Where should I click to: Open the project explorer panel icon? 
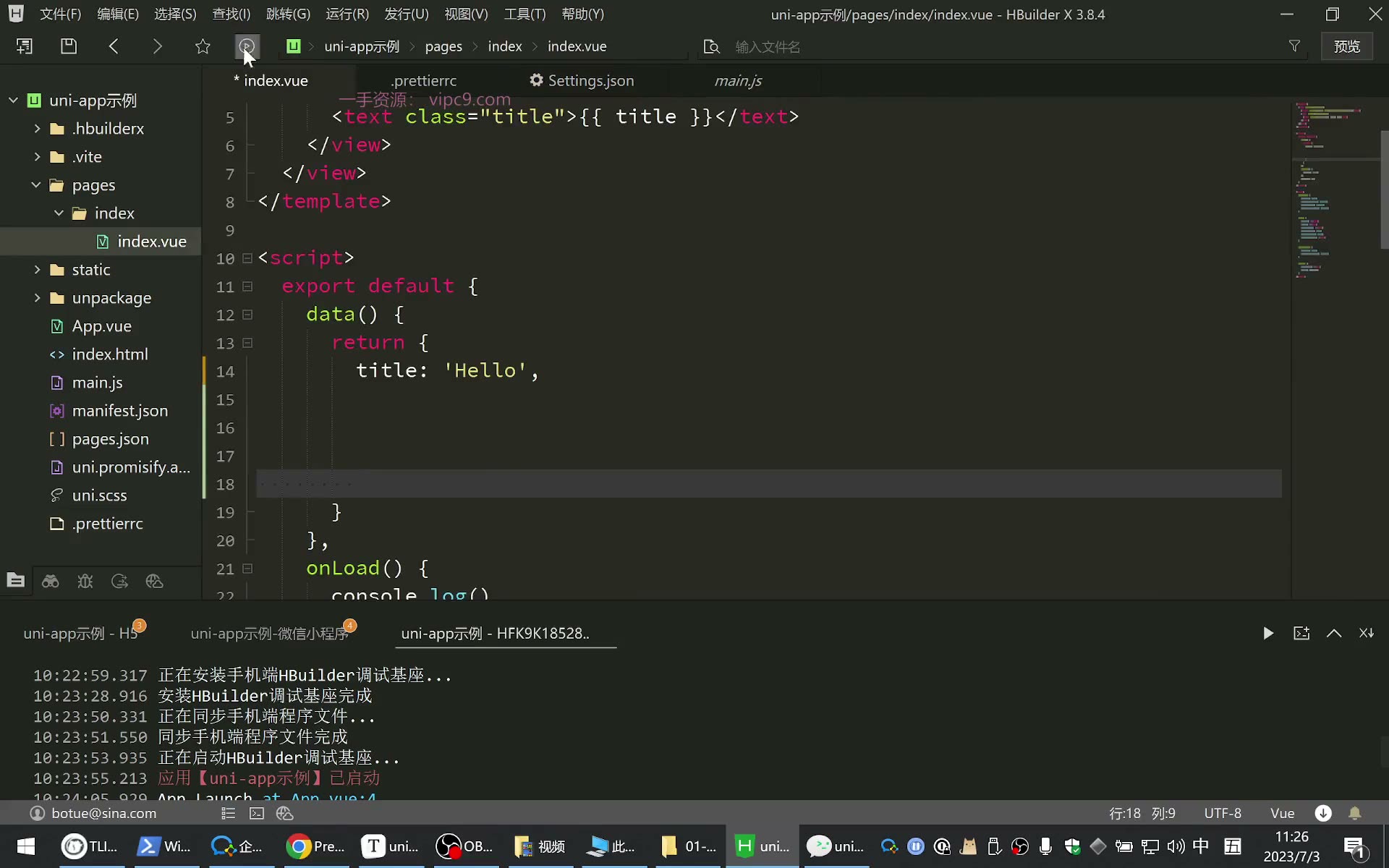coord(15,580)
